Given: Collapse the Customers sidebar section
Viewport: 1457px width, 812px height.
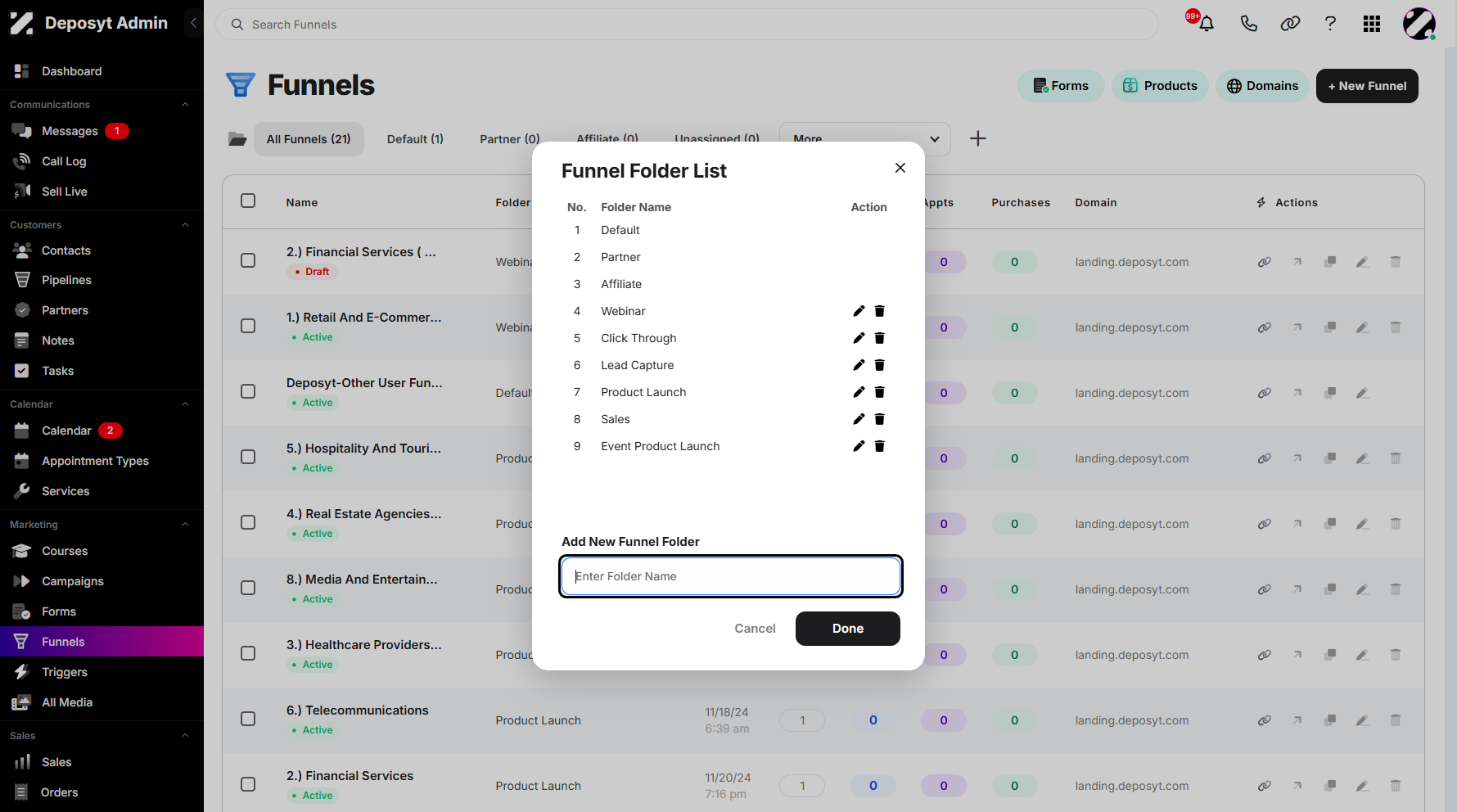Looking at the screenshot, I should point(185,225).
